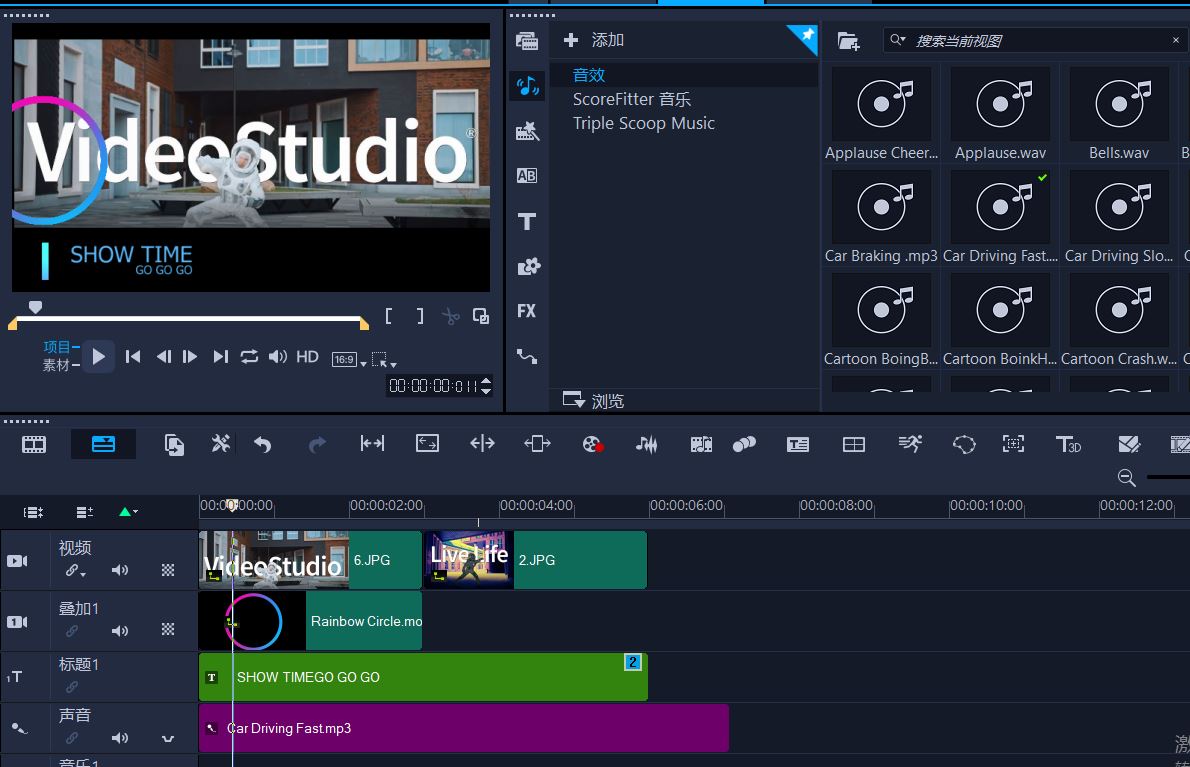
Task: Zoom out the timeline
Action: (1127, 478)
